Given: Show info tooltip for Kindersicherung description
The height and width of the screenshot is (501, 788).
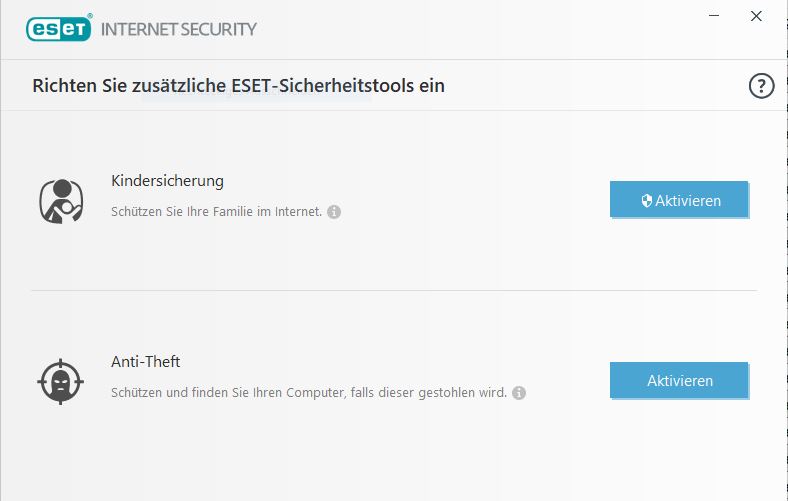Looking at the screenshot, I should tap(334, 212).
